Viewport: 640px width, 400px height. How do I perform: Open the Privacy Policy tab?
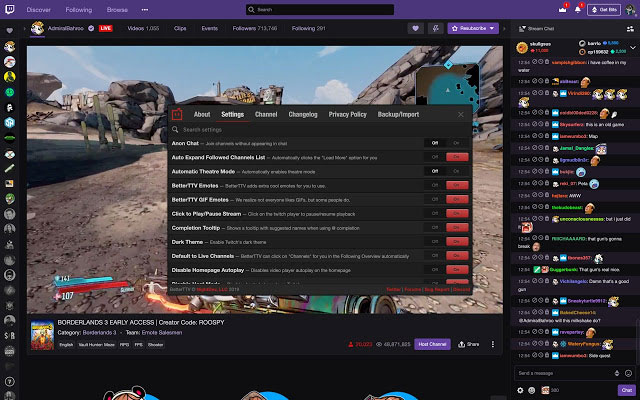click(347, 115)
